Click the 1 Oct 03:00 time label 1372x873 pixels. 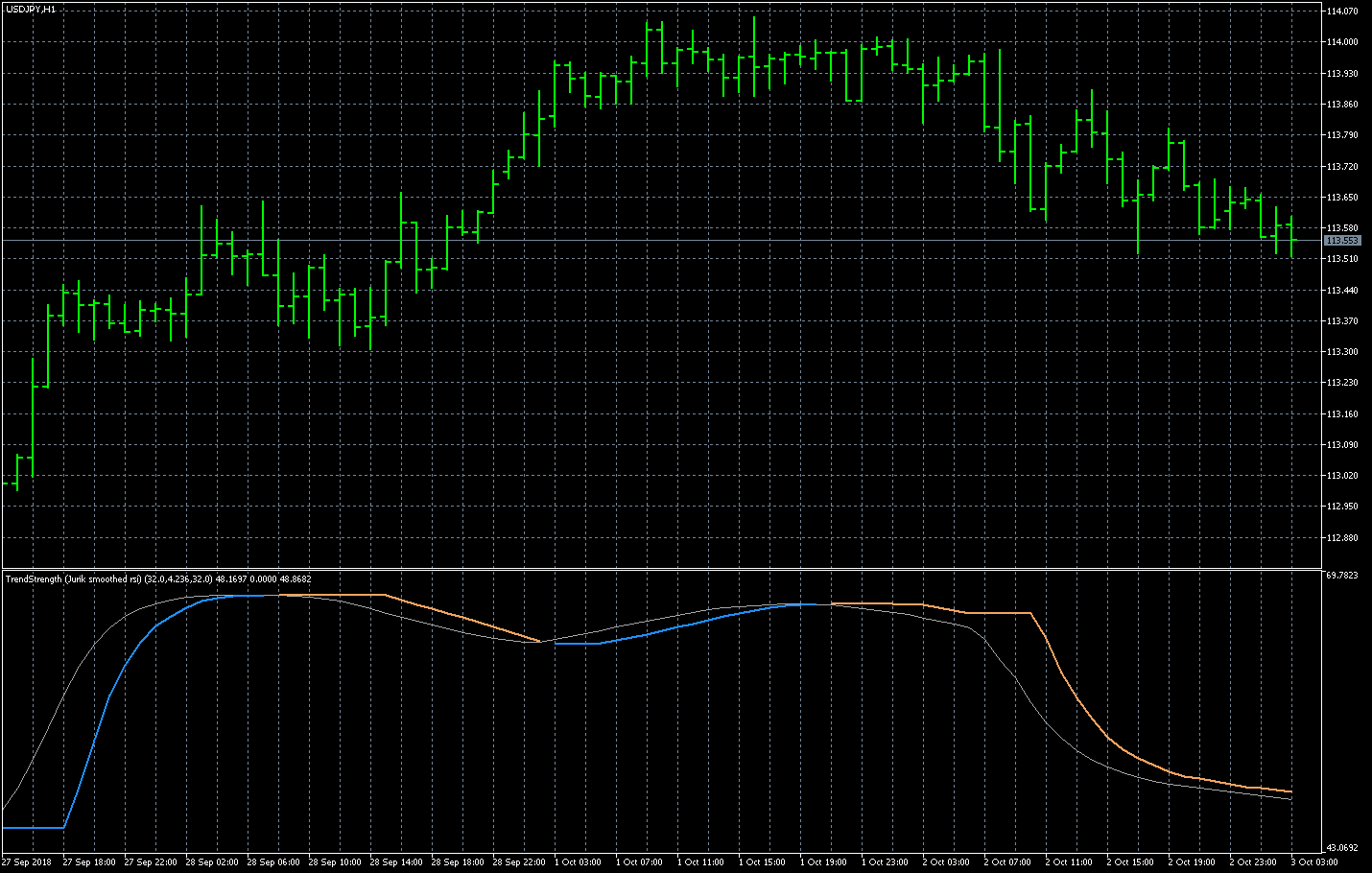coord(578,862)
